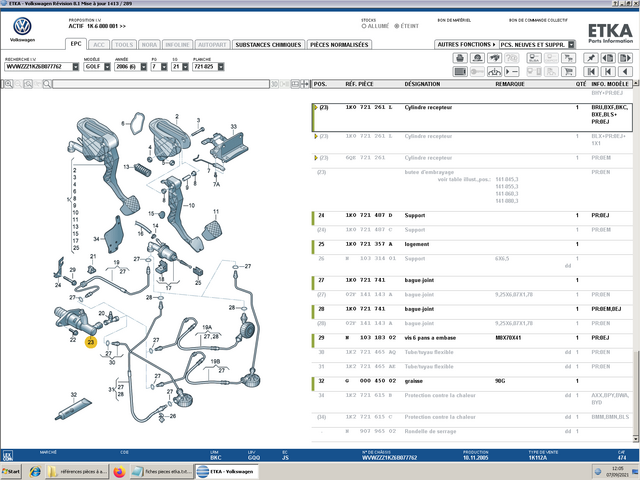The width and height of the screenshot is (640, 480).
Task: Switch to the TOOLS tab
Action: pyautogui.click(x=124, y=44)
